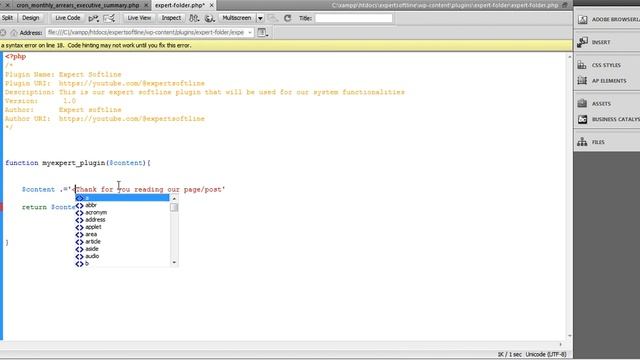Click the editor scroll-up arrow
Screen dimensions: 640x360
click(570, 57)
